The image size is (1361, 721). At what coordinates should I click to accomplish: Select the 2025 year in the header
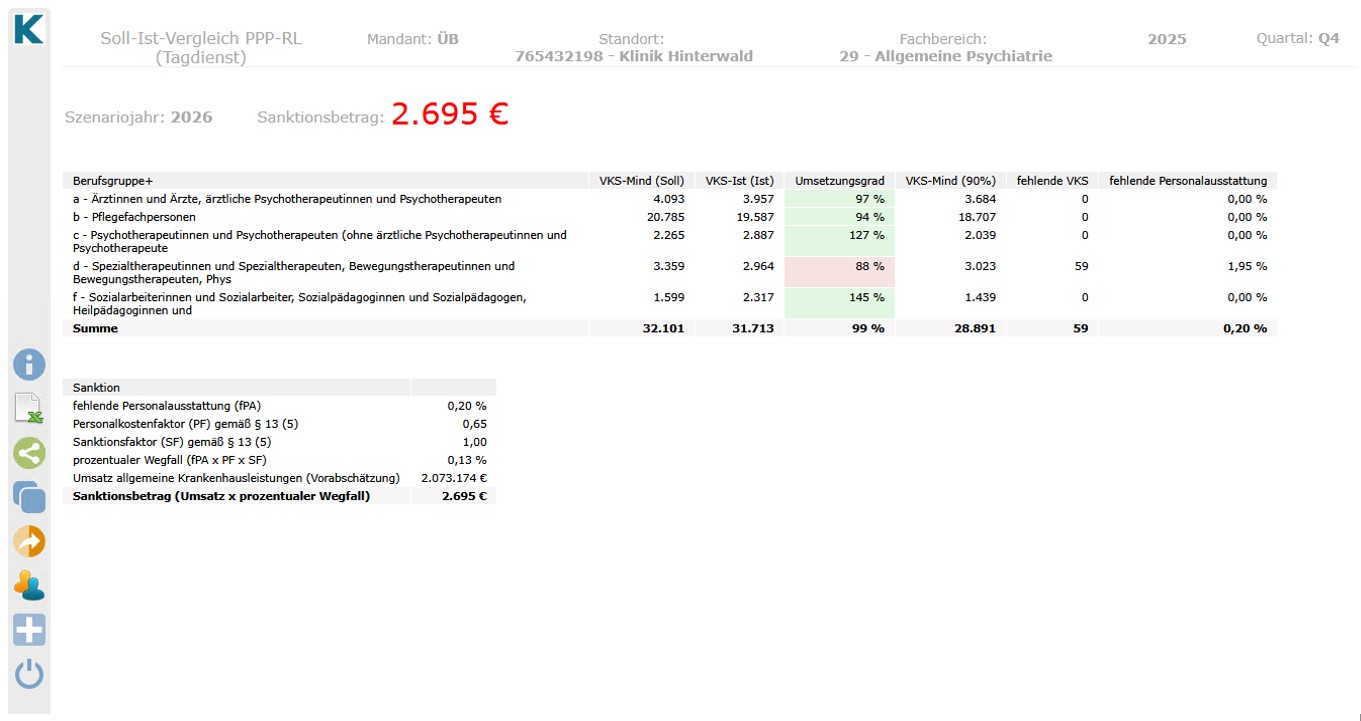pyautogui.click(x=1166, y=39)
